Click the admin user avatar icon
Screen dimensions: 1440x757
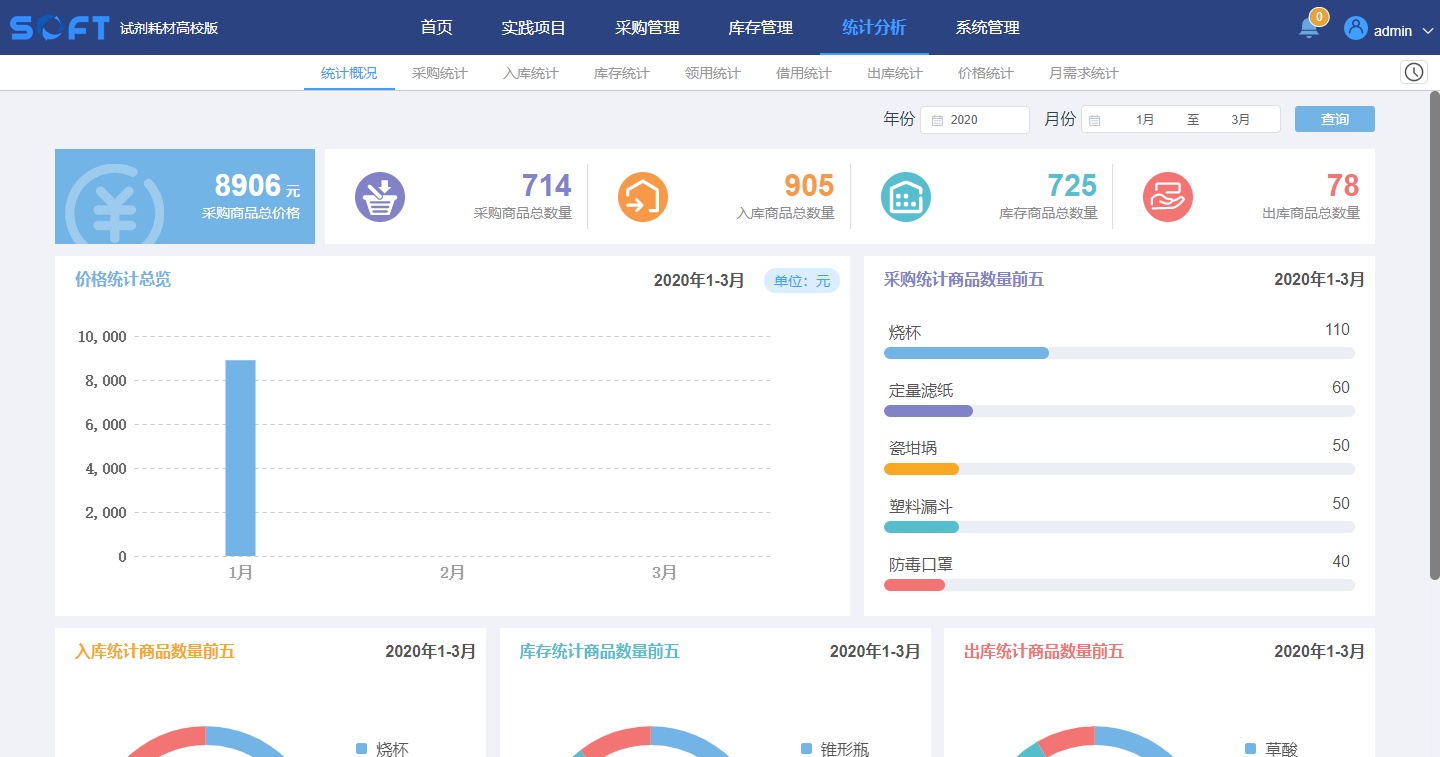(1356, 27)
